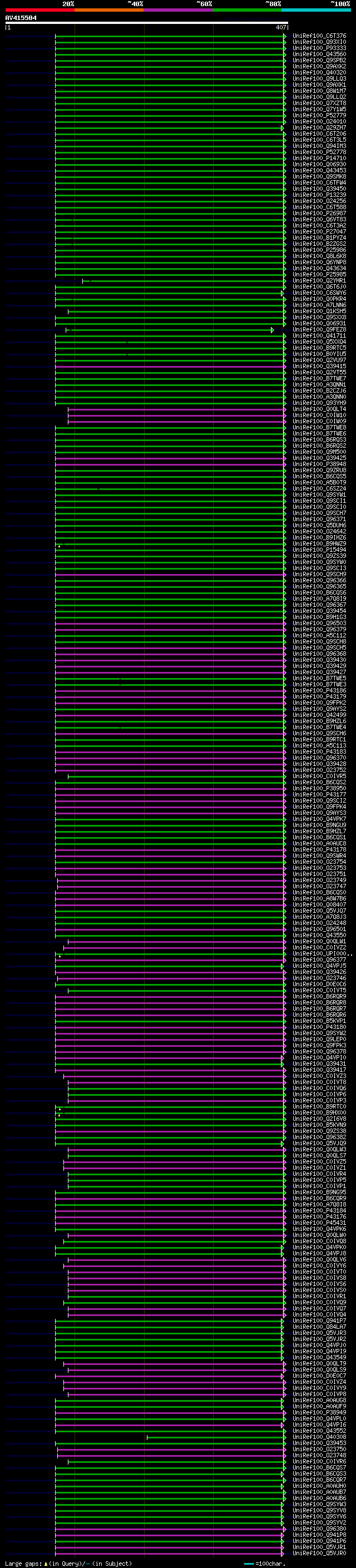The height and width of the screenshot is (1568, 356).
Task: Click the Large gaps legend text
Action: 68,1563
